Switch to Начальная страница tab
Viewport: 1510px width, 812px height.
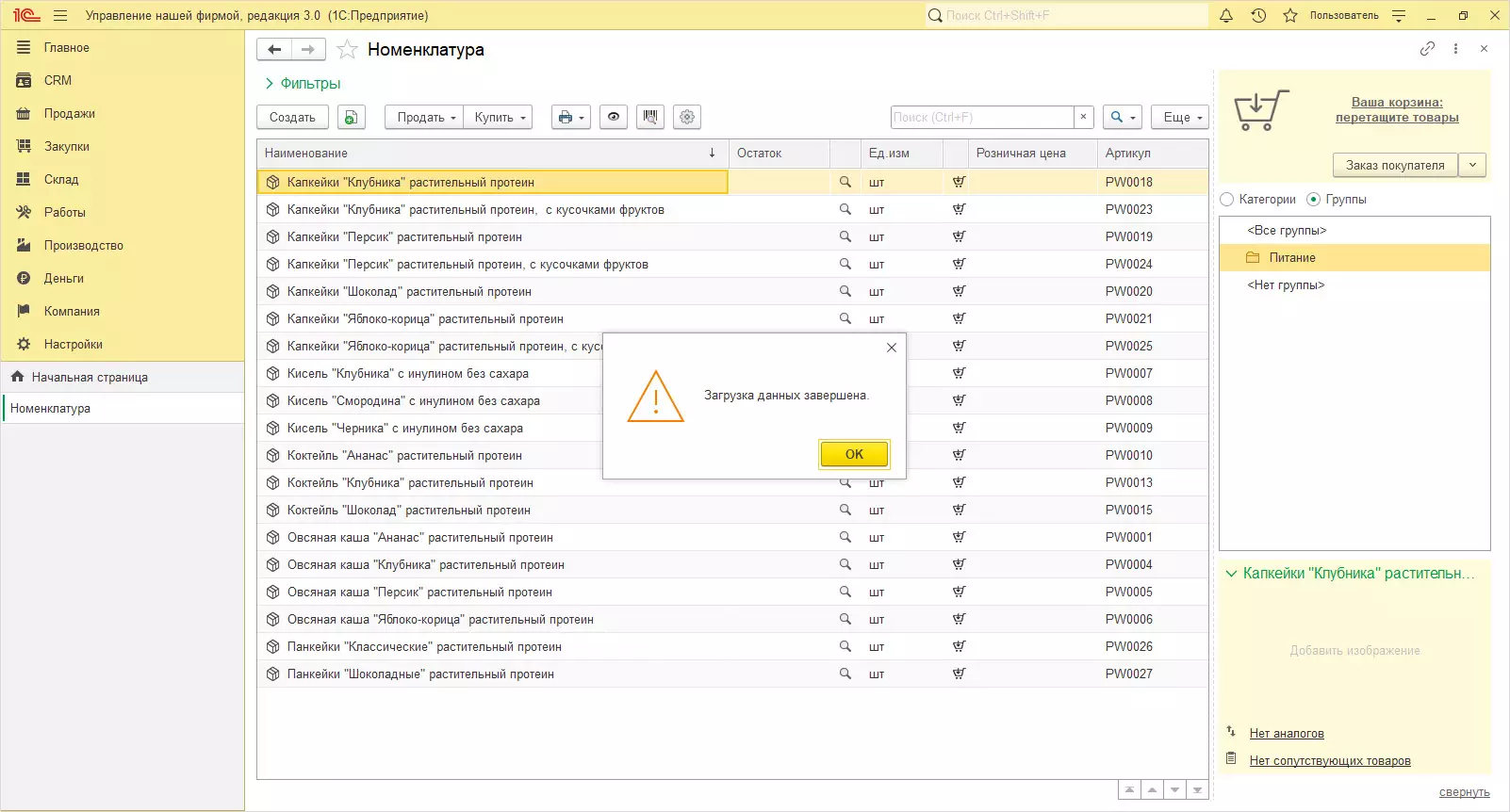click(89, 377)
